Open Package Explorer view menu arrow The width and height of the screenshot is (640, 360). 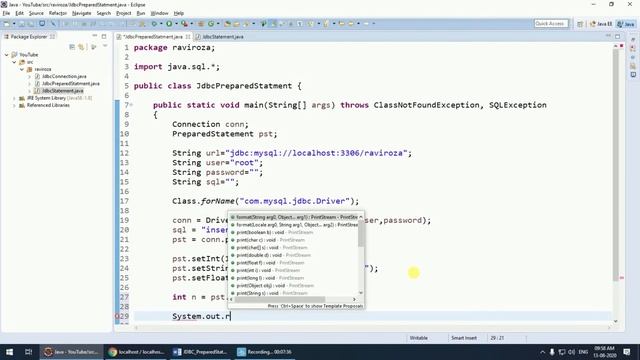click(x=105, y=47)
